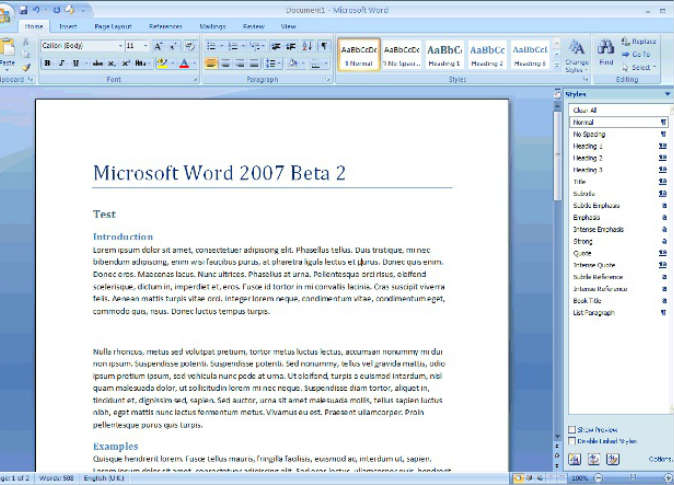The height and width of the screenshot is (485, 674).
Task: Click the zoom slider in the status bar
Action: (635, 479)
